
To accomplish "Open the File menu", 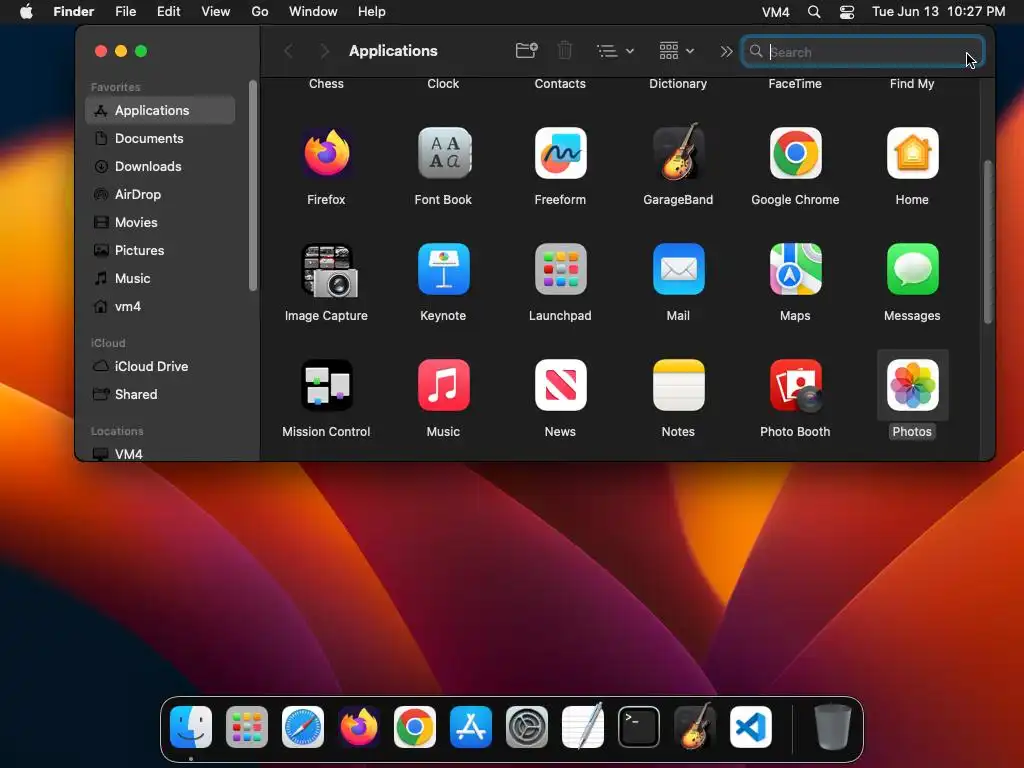I will pos(125,12).
